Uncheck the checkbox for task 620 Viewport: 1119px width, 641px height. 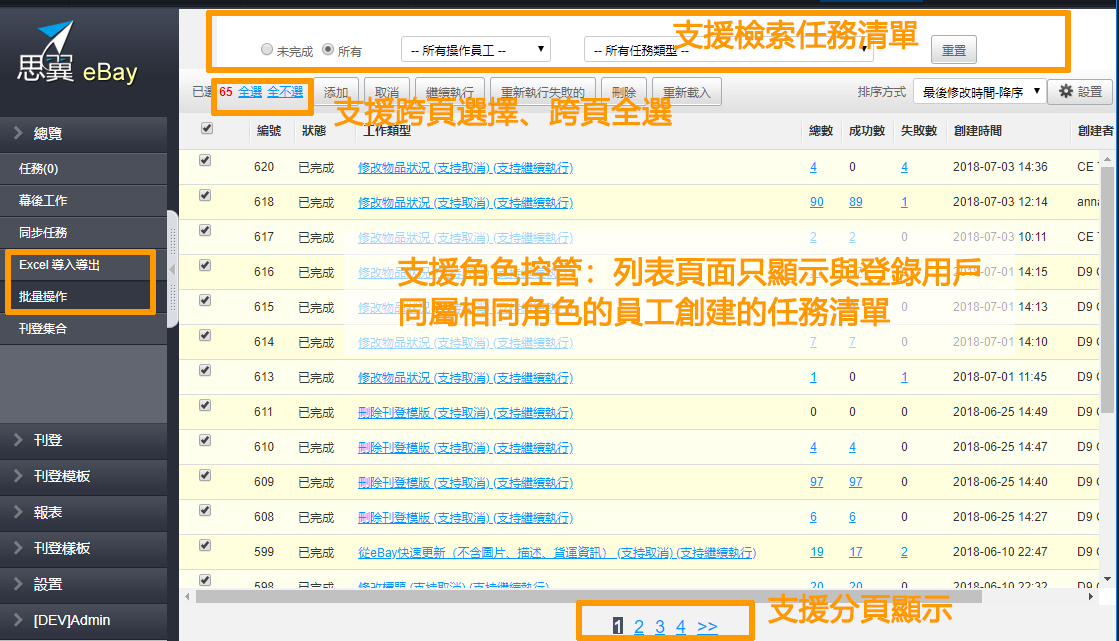pos(205,160)
